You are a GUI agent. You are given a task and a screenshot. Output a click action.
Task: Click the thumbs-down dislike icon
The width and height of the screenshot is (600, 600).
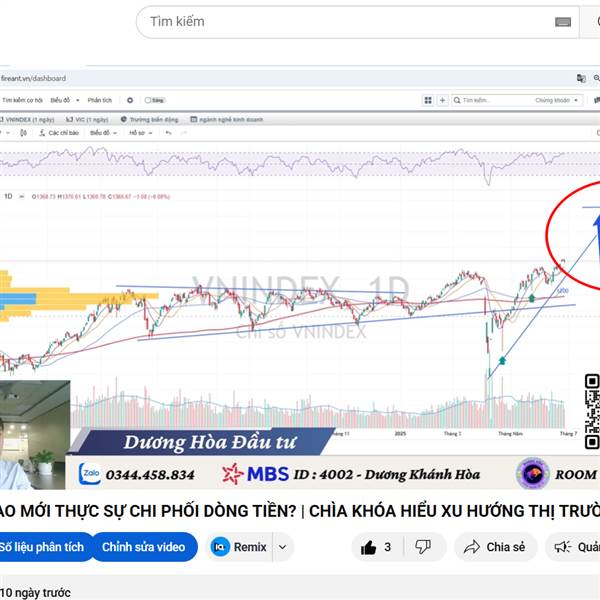(x=424, y=547)
